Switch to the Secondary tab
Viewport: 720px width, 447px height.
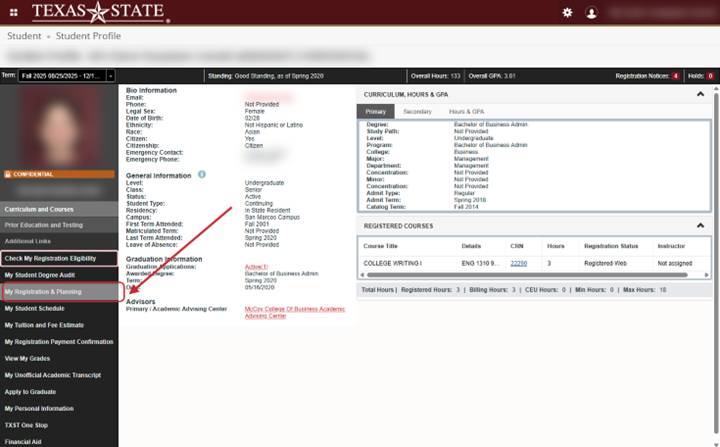coord(417,112)
